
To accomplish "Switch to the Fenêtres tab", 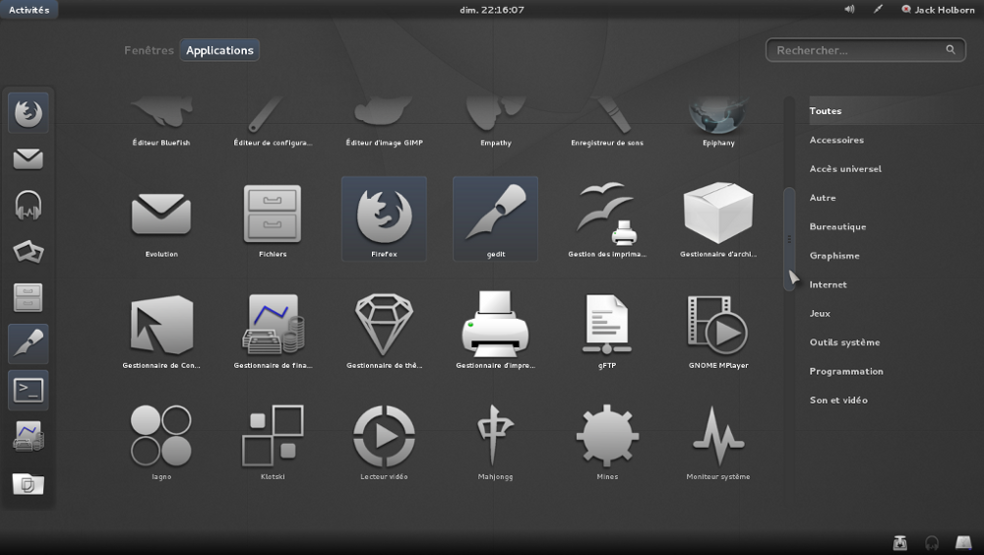I will 149,50.
